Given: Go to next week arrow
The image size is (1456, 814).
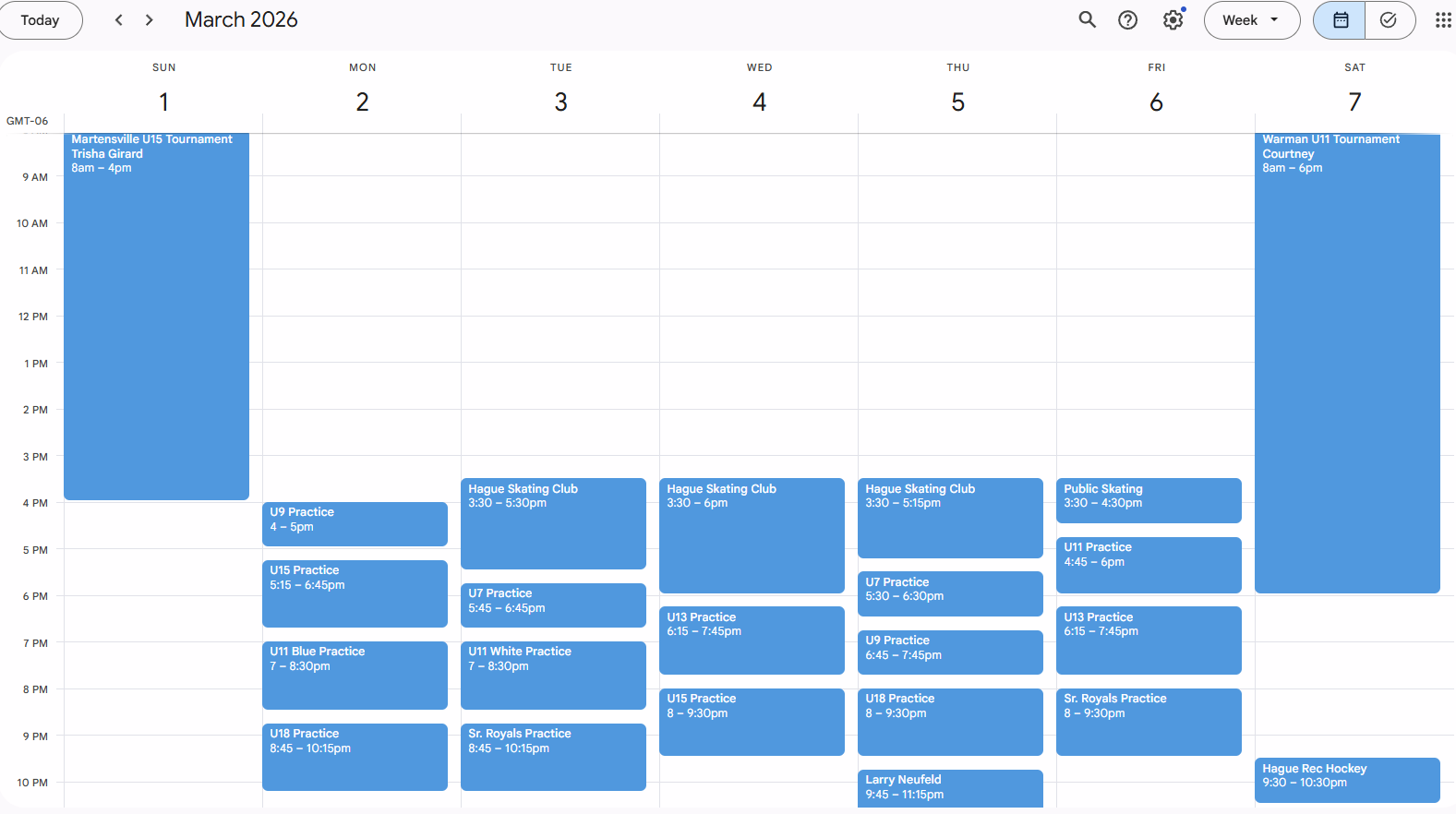Looking at the screenshot, I should [150, 20].
